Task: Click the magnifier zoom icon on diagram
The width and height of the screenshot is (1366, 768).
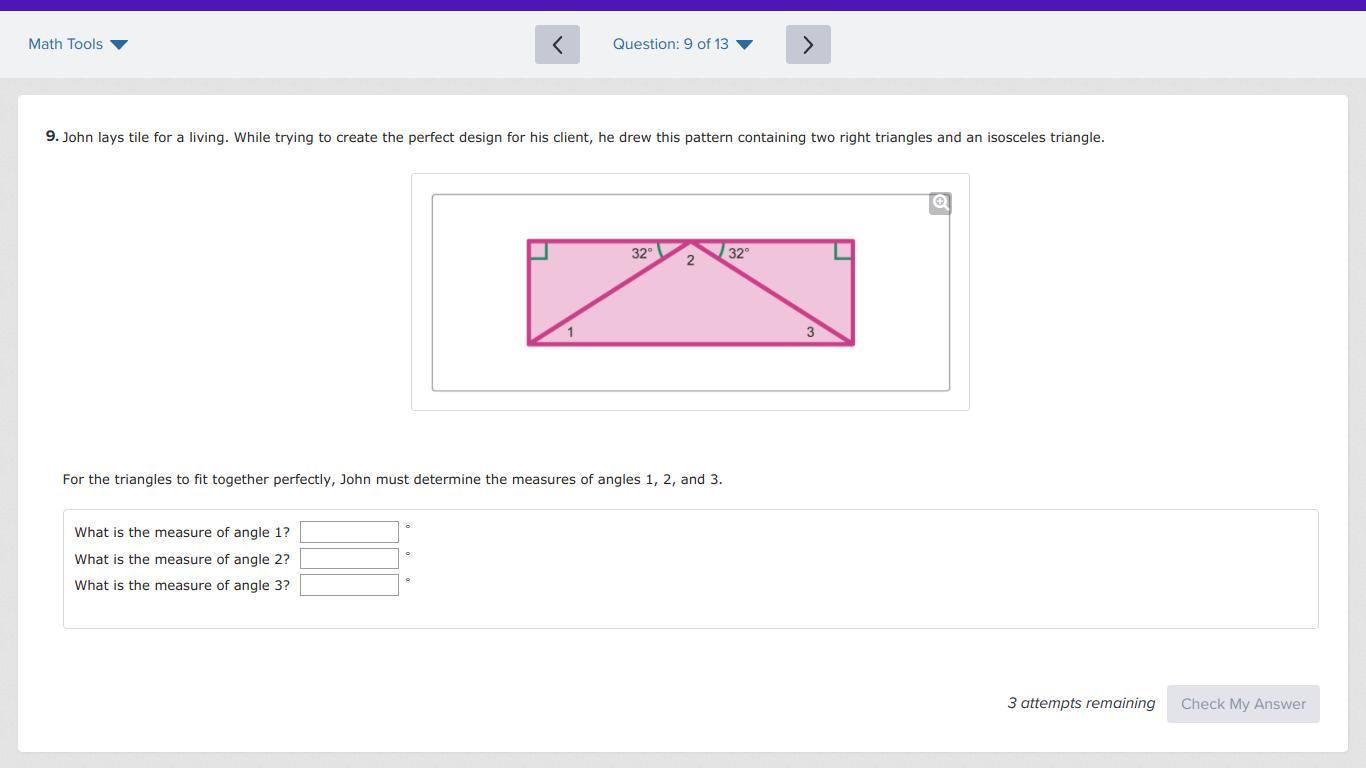Action: pyautogui.click(x=940, y=203)
